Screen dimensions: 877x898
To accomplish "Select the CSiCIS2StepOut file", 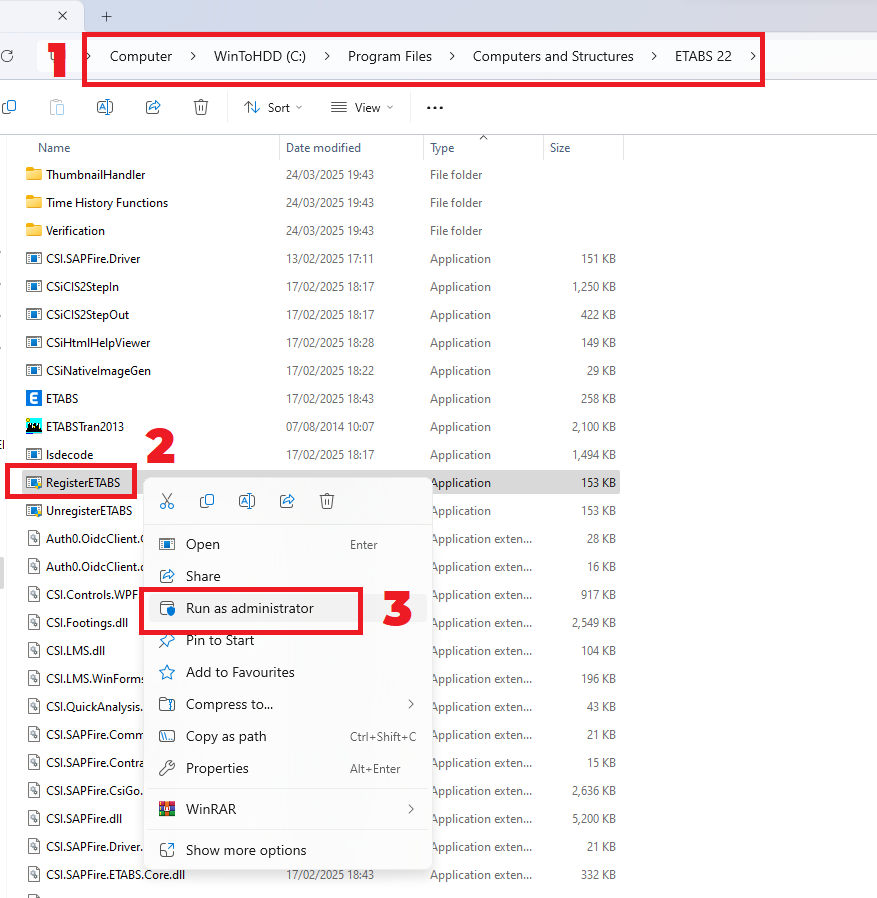I will [x=88, y=314].
